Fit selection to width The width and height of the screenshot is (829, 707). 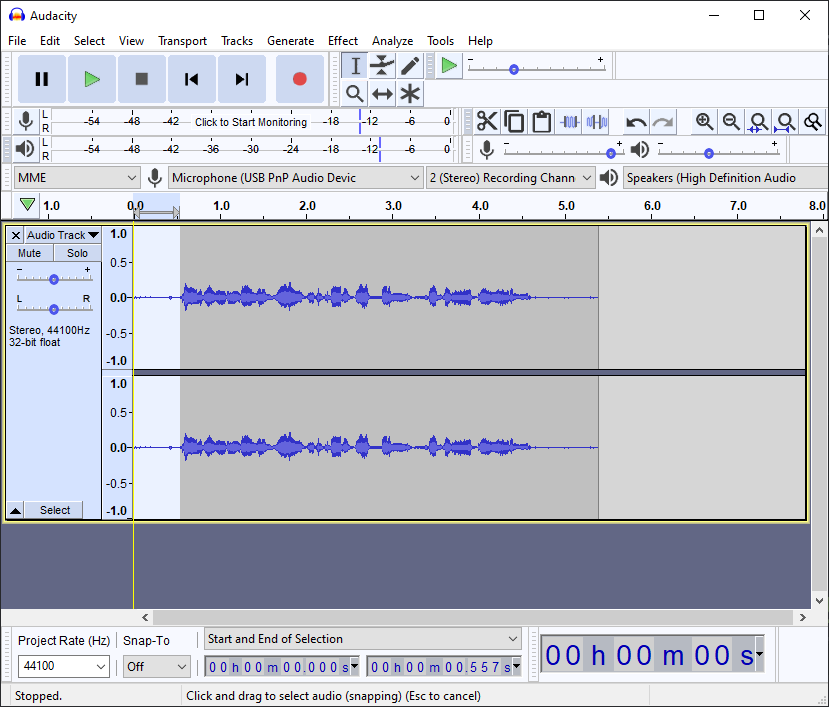[x=759, y=122]
